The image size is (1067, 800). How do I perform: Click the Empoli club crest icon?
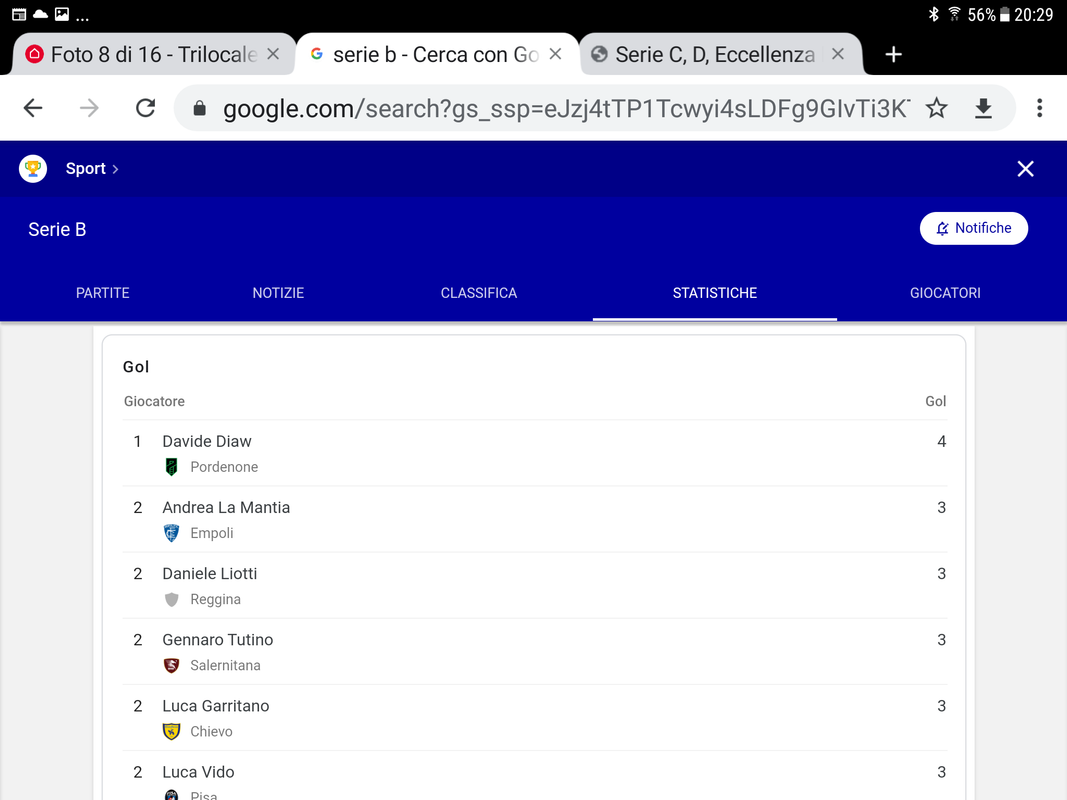pos(171,533)
